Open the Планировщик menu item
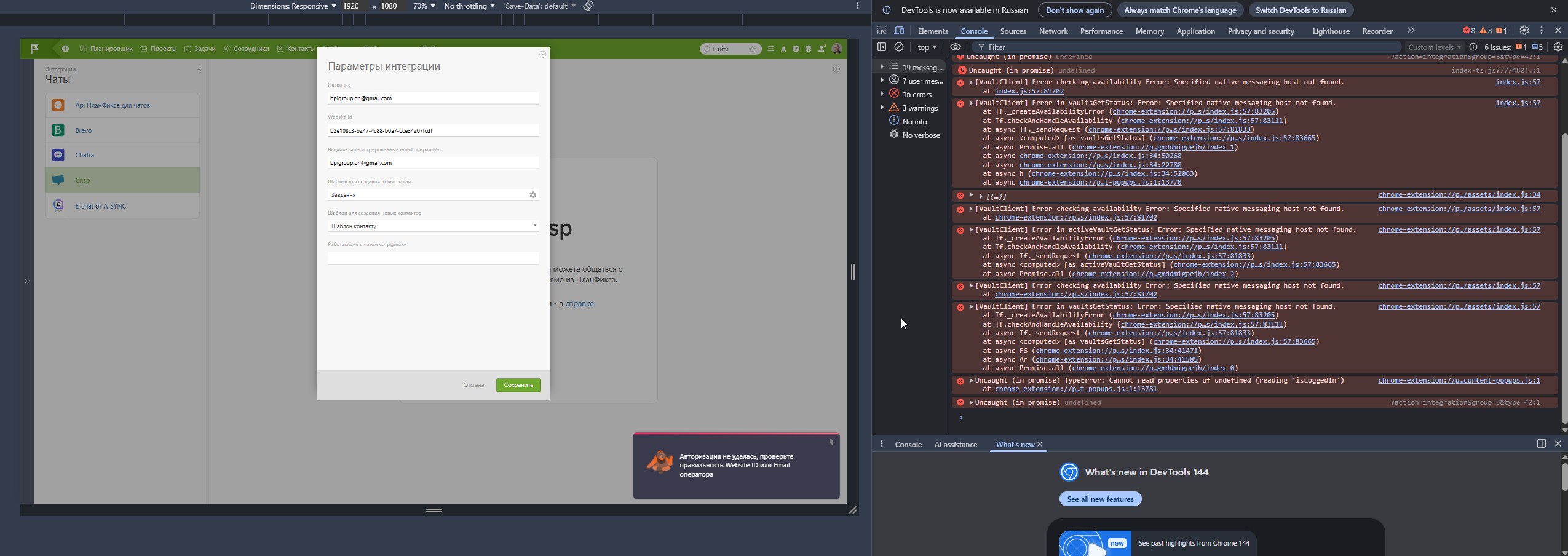Image resolution: width=1568 pixels, height=556 pixels. pos(106,49)
